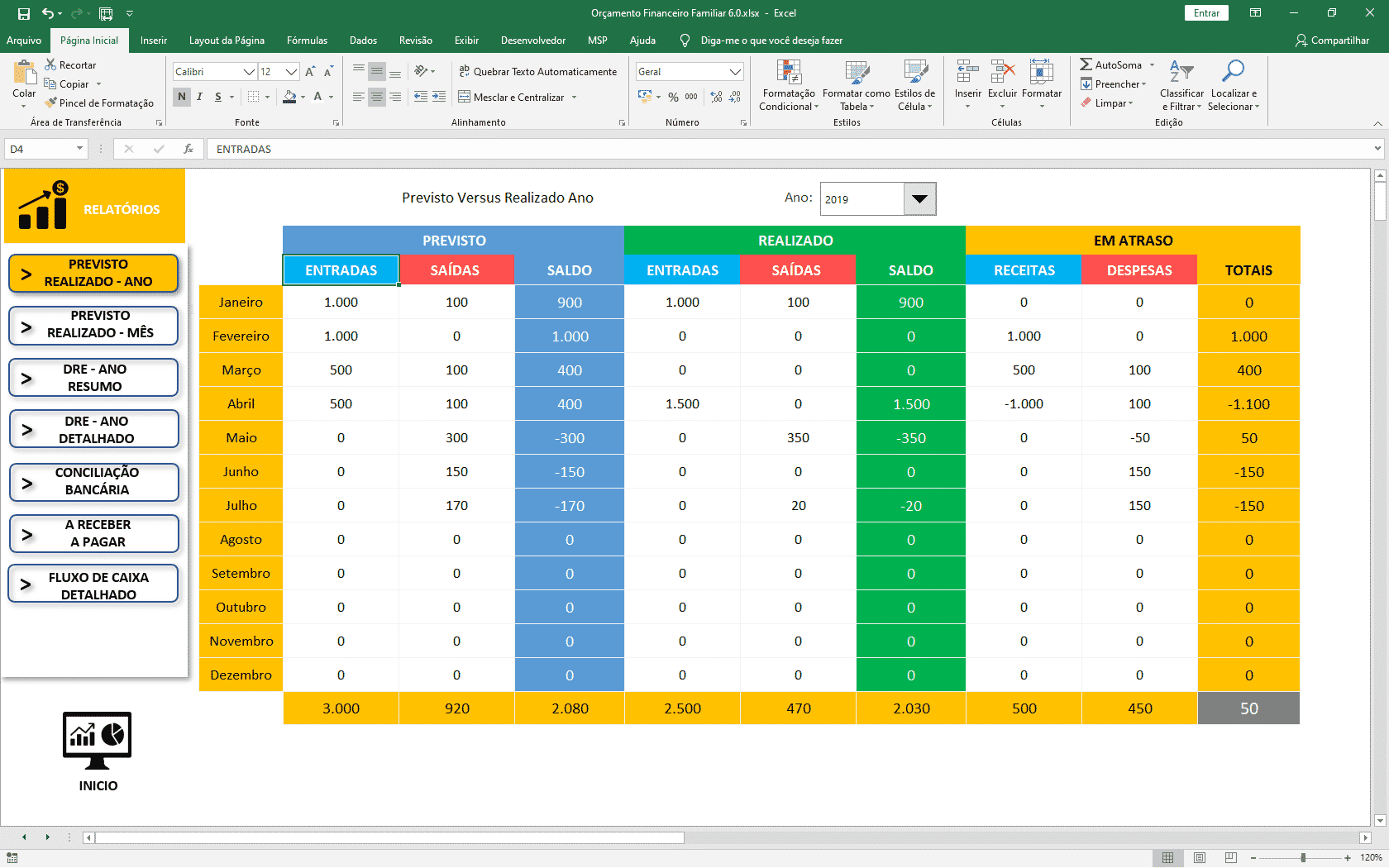Screen dimensions: 1389x868
Task: Increase font size with the large A icon
Action: tap(310, 72)
